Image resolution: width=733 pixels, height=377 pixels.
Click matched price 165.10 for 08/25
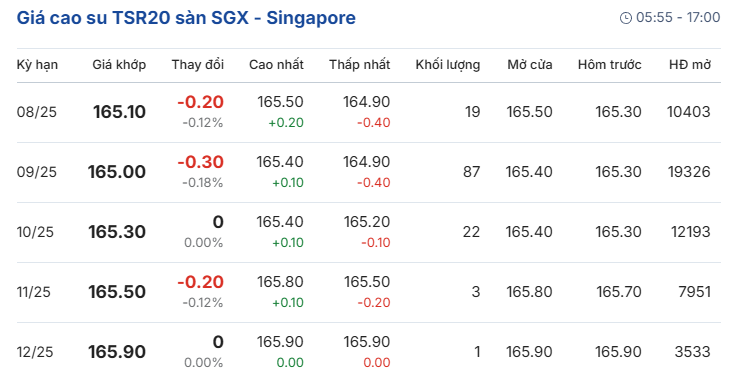click(120, 112)
